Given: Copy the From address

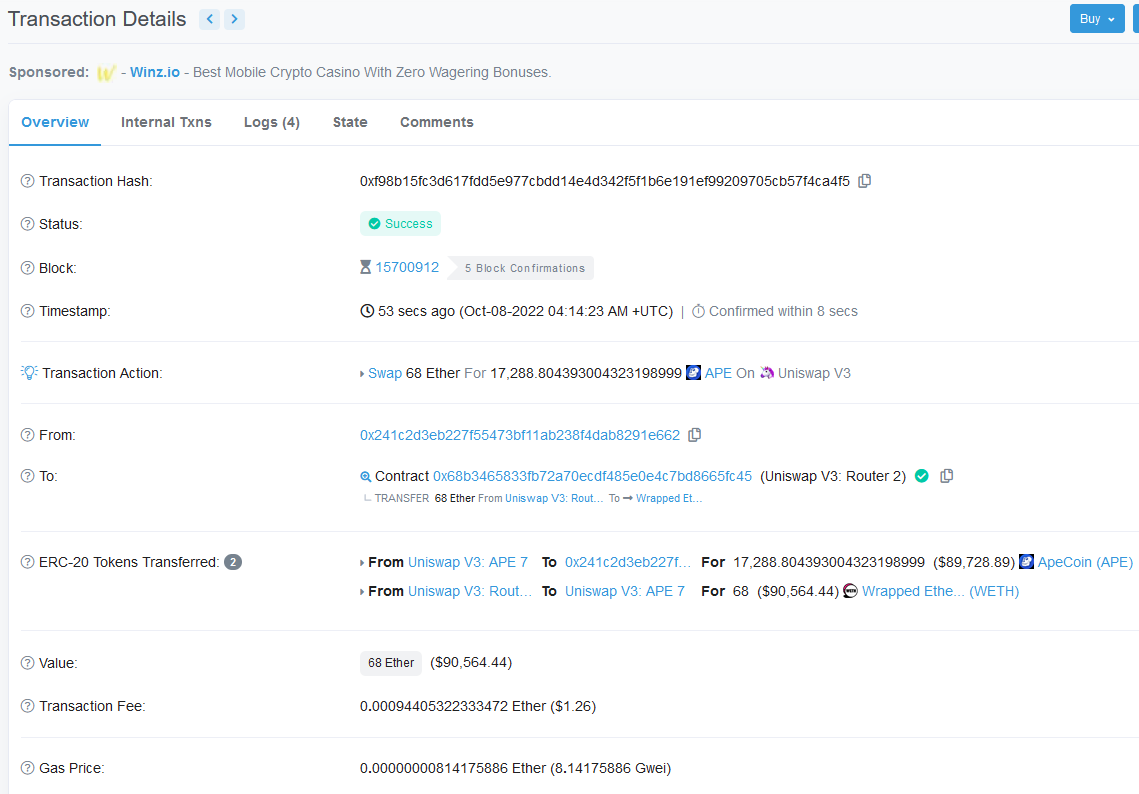Looking at the screenshot, I should pyautogui.click(x=695, y=434).
